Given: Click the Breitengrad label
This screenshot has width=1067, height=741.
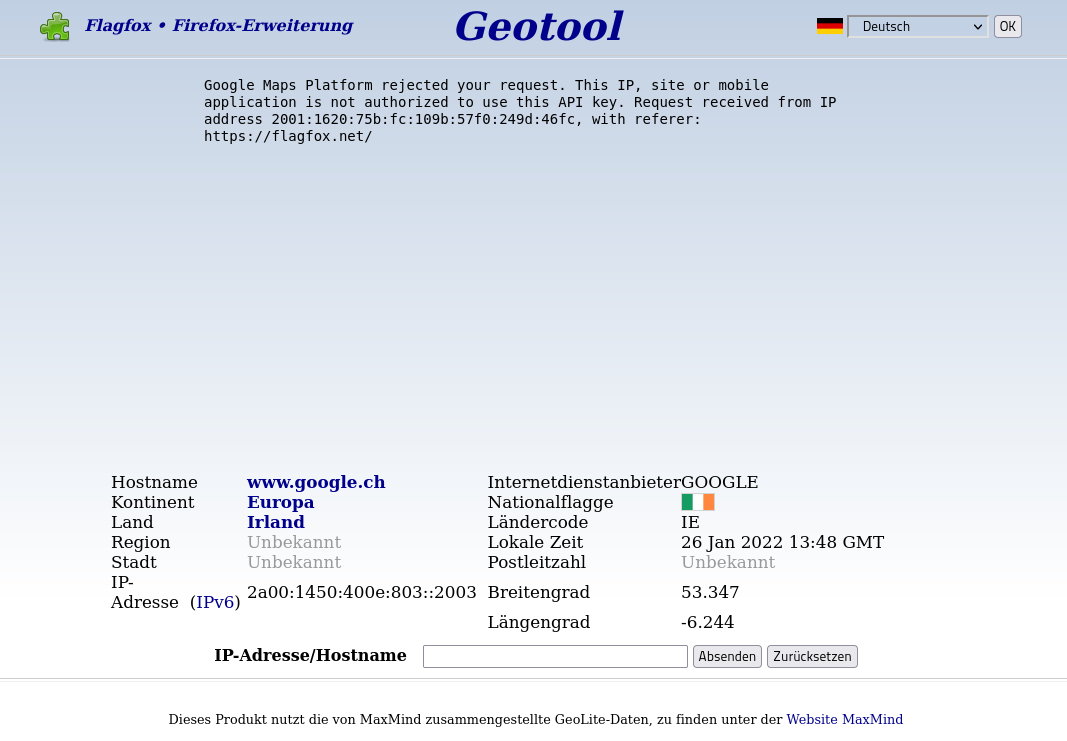Looking at the screenshot, I should click(539, 592).
